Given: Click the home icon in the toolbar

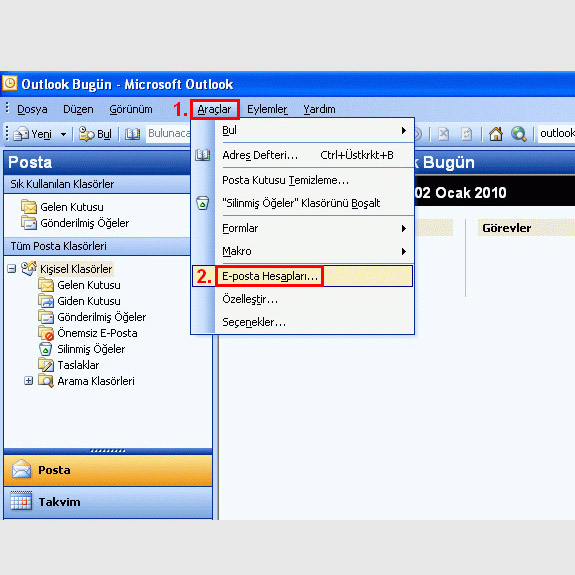Looking at the screenshot, I should pyautogui.click(x=495, y=134).
